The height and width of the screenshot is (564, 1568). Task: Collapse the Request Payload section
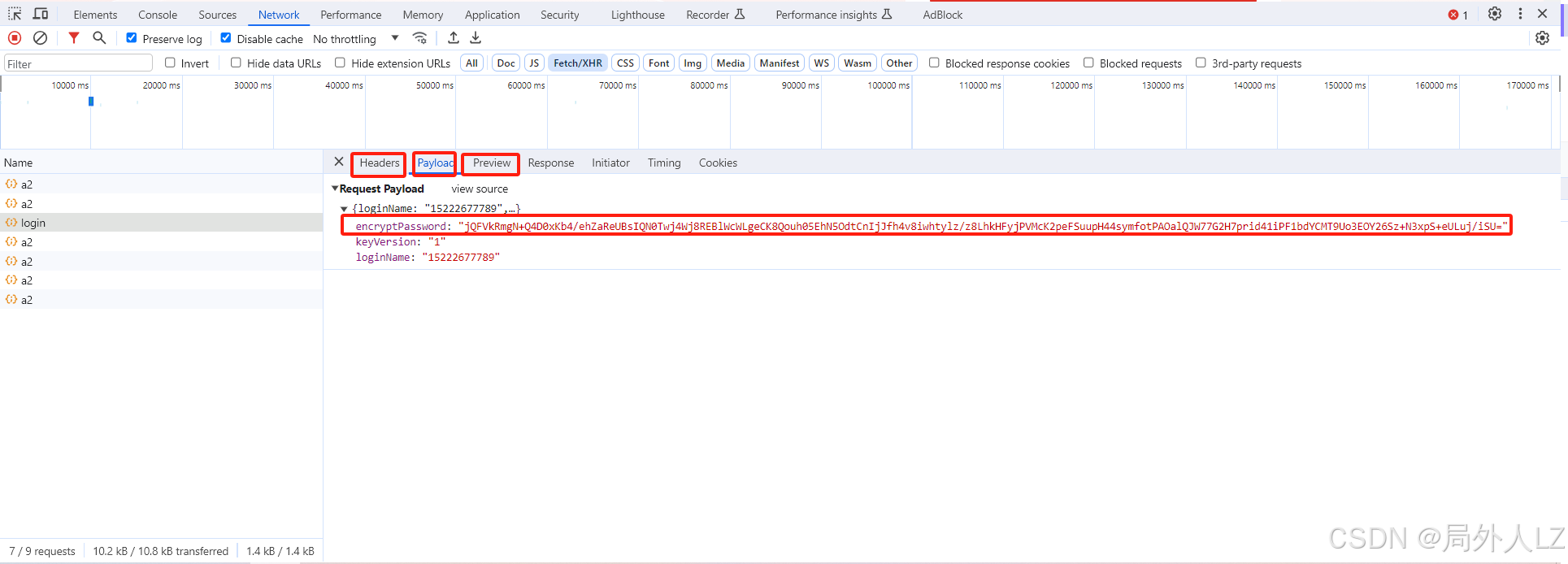click(335, 189)
